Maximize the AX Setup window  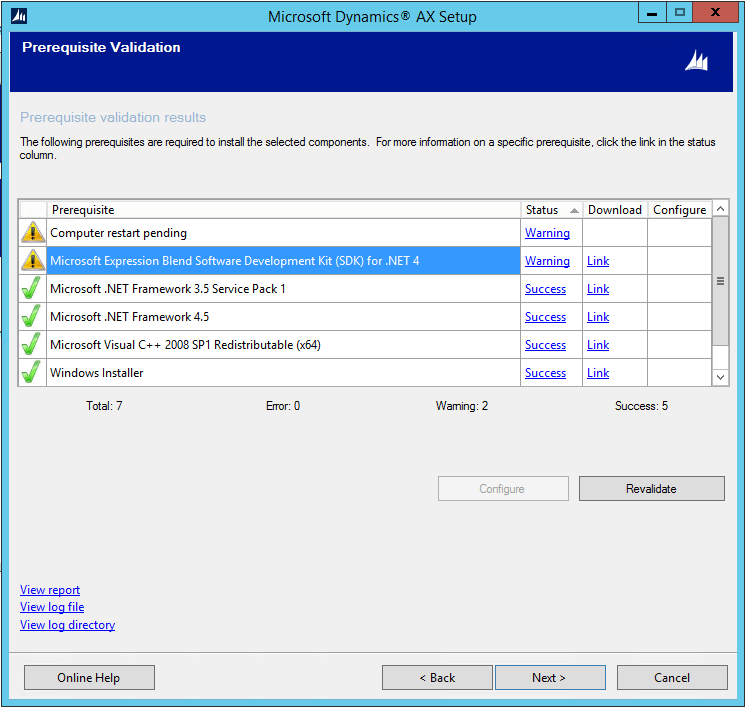coord(679,13)
